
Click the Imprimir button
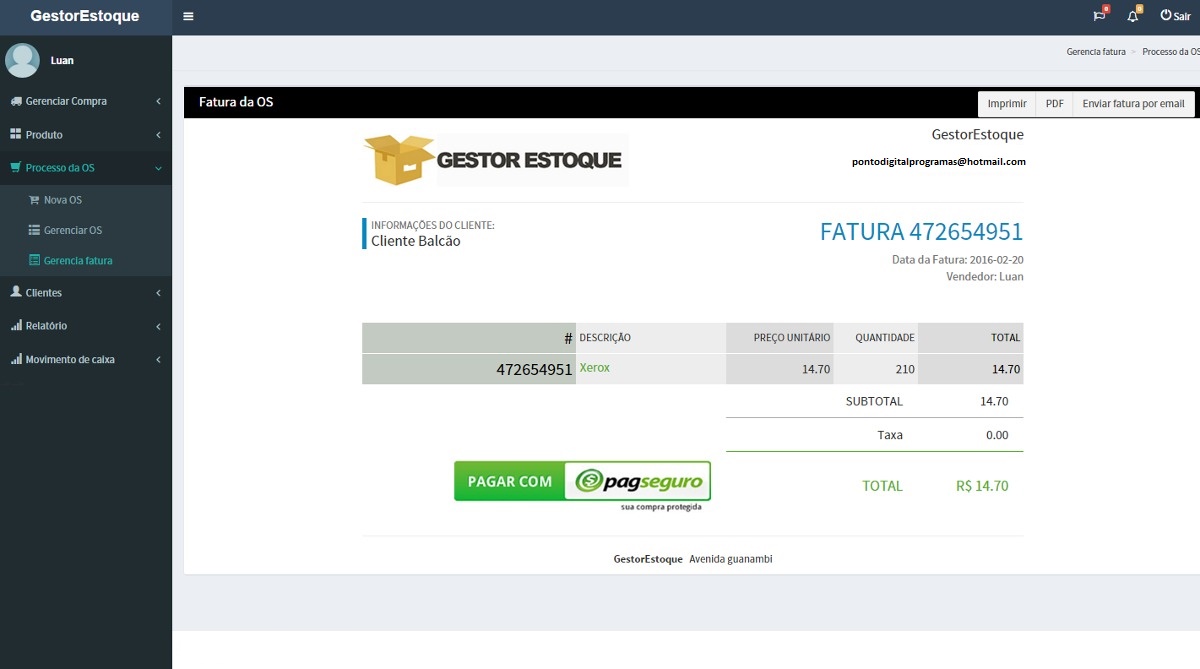[x=1006, y=103]
